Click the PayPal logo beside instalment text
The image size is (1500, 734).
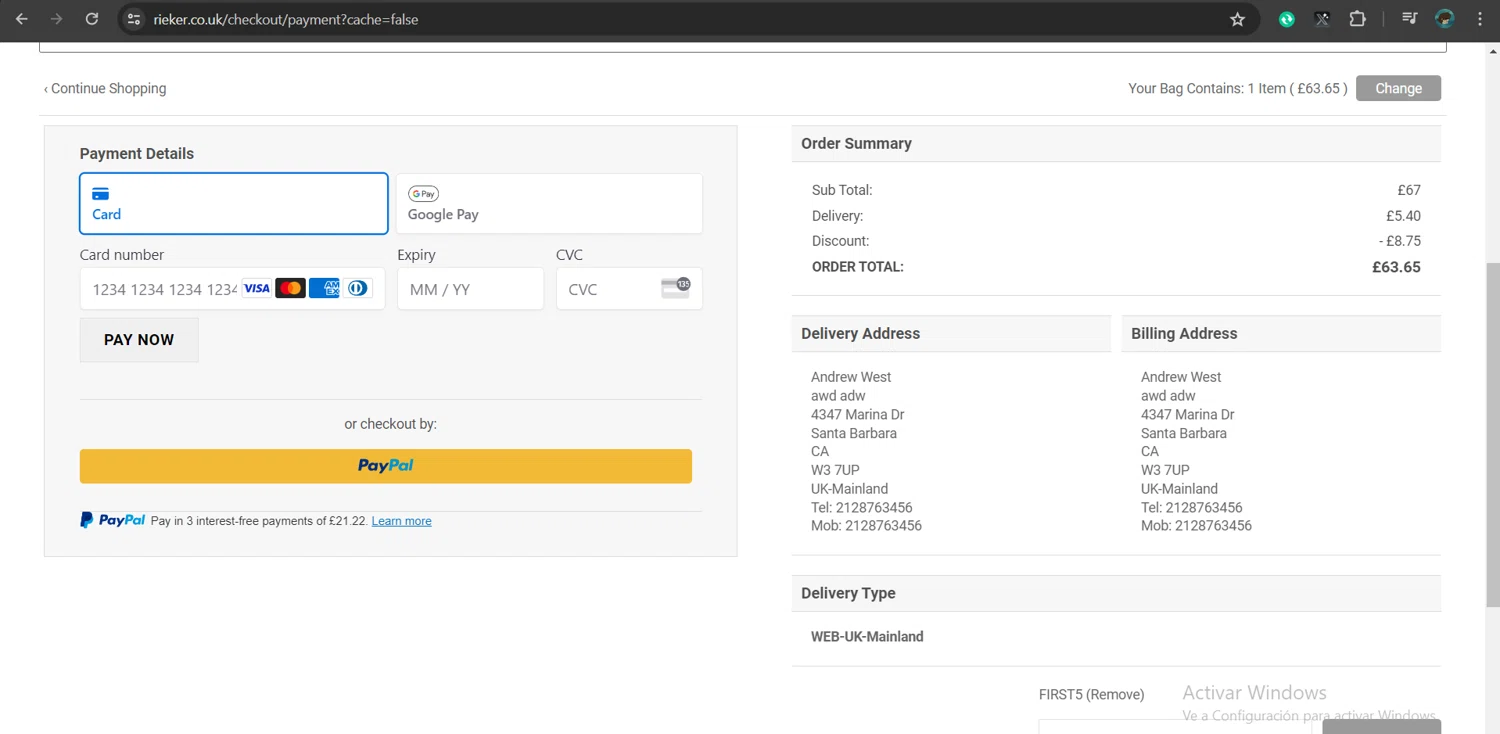[x=112, y=520]
